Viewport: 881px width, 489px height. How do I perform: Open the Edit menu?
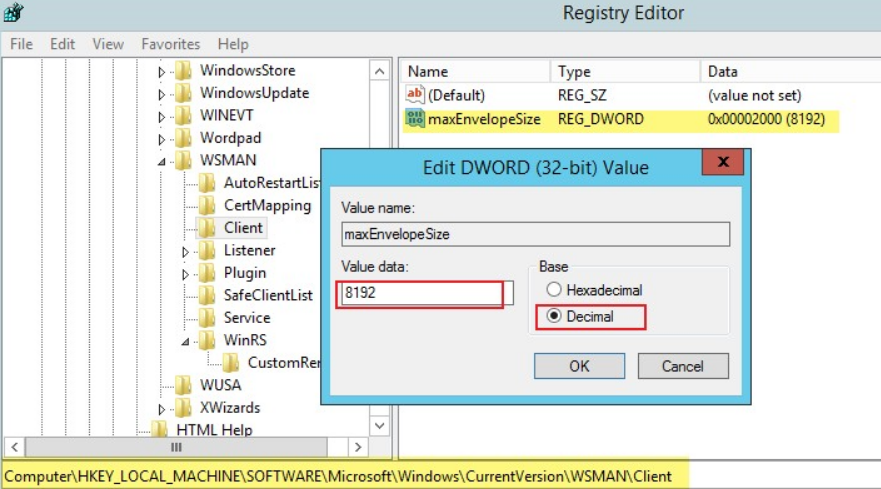(62, 44)
